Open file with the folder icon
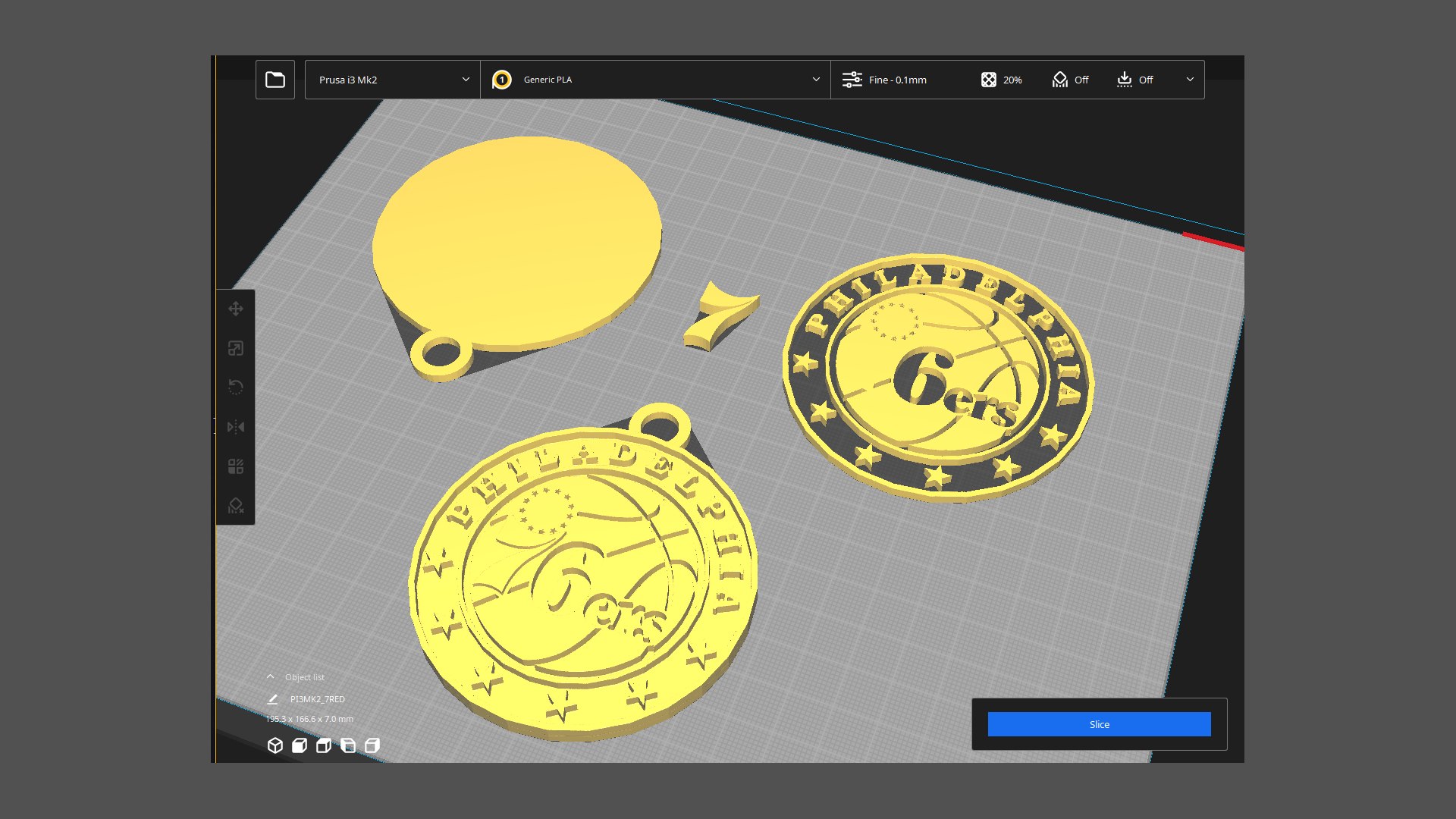The width and height of the screenshot is (1456, 819). [x=275, y=80]
